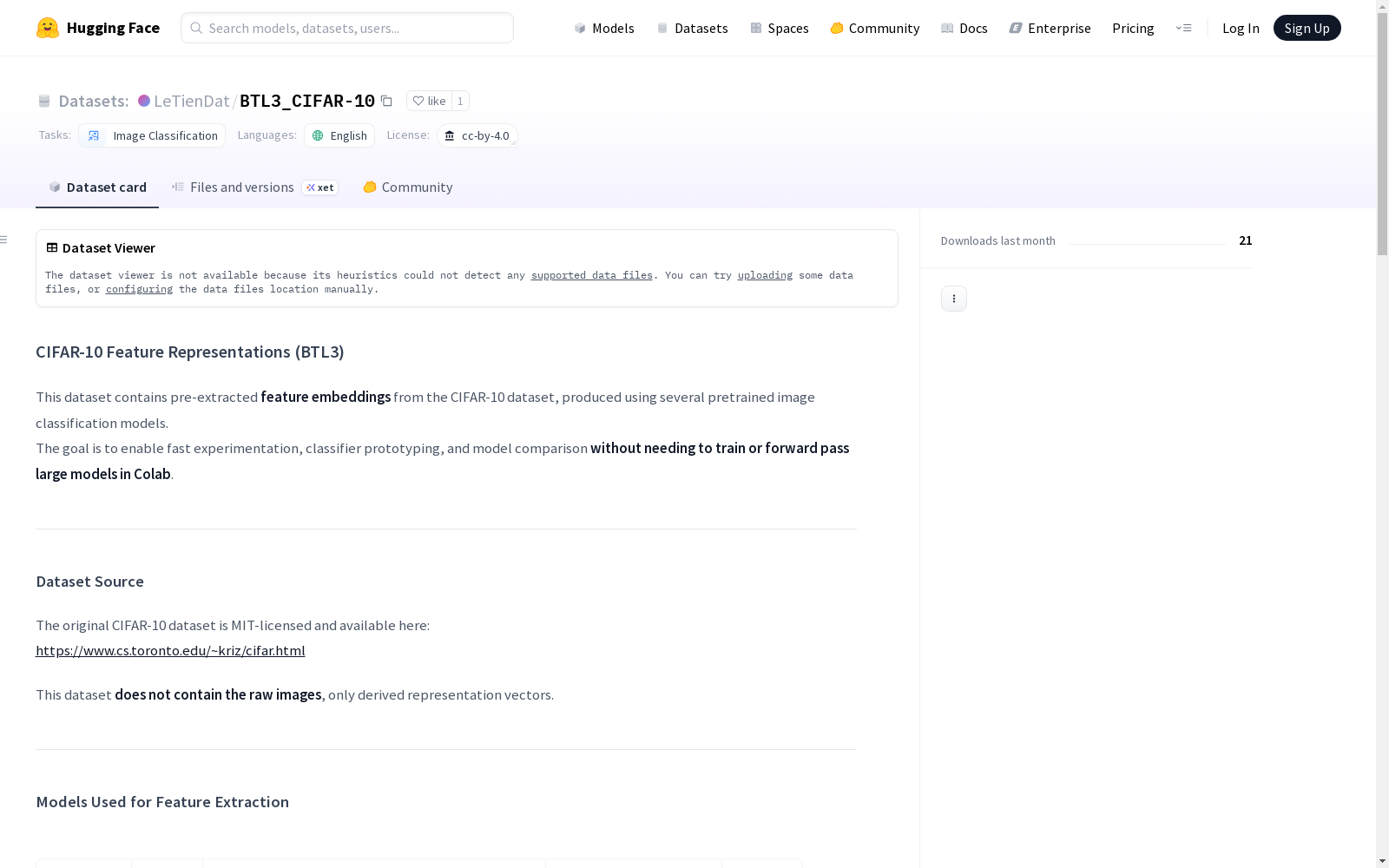
Task: Click the BTL3_CIFAR-10 dataset title
Action: click(307, 101)
